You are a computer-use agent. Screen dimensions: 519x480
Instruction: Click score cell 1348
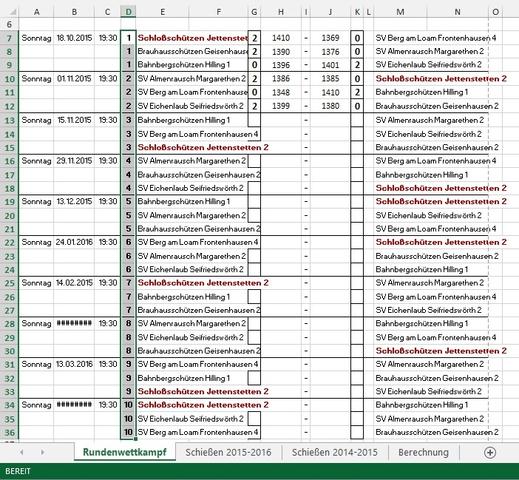281,92
